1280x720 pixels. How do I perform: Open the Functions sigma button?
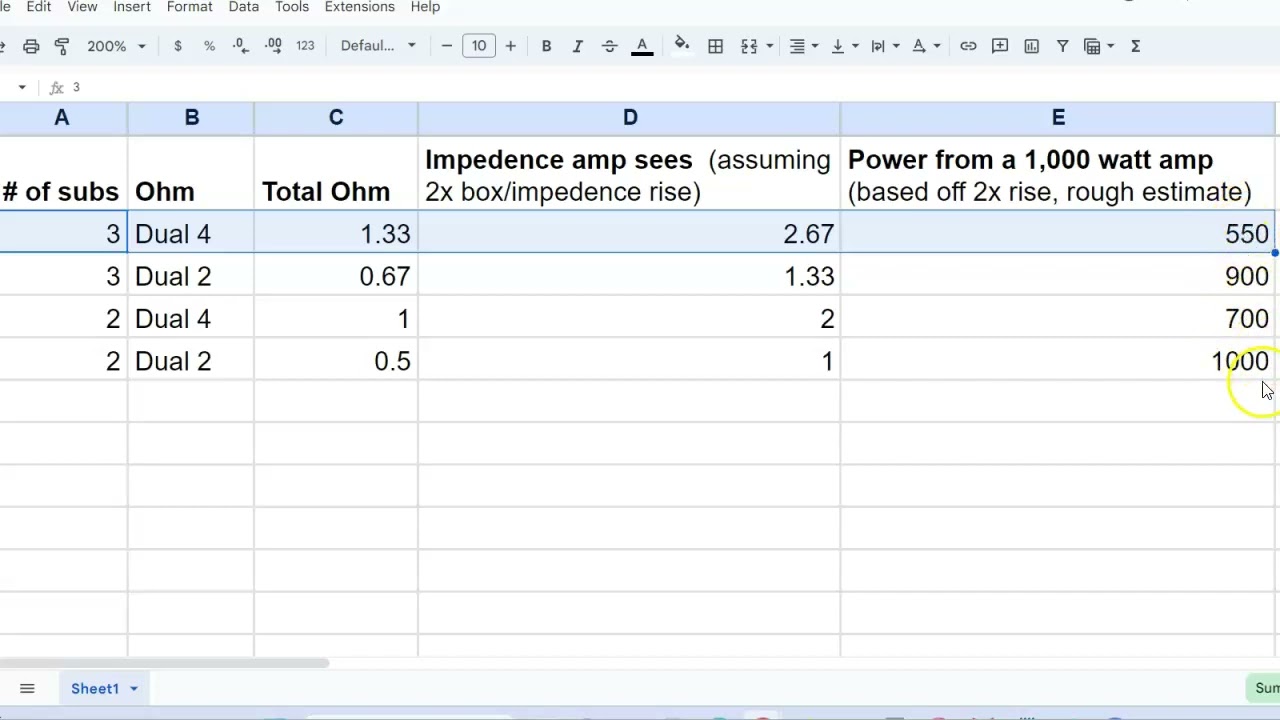coord(1135,46)
